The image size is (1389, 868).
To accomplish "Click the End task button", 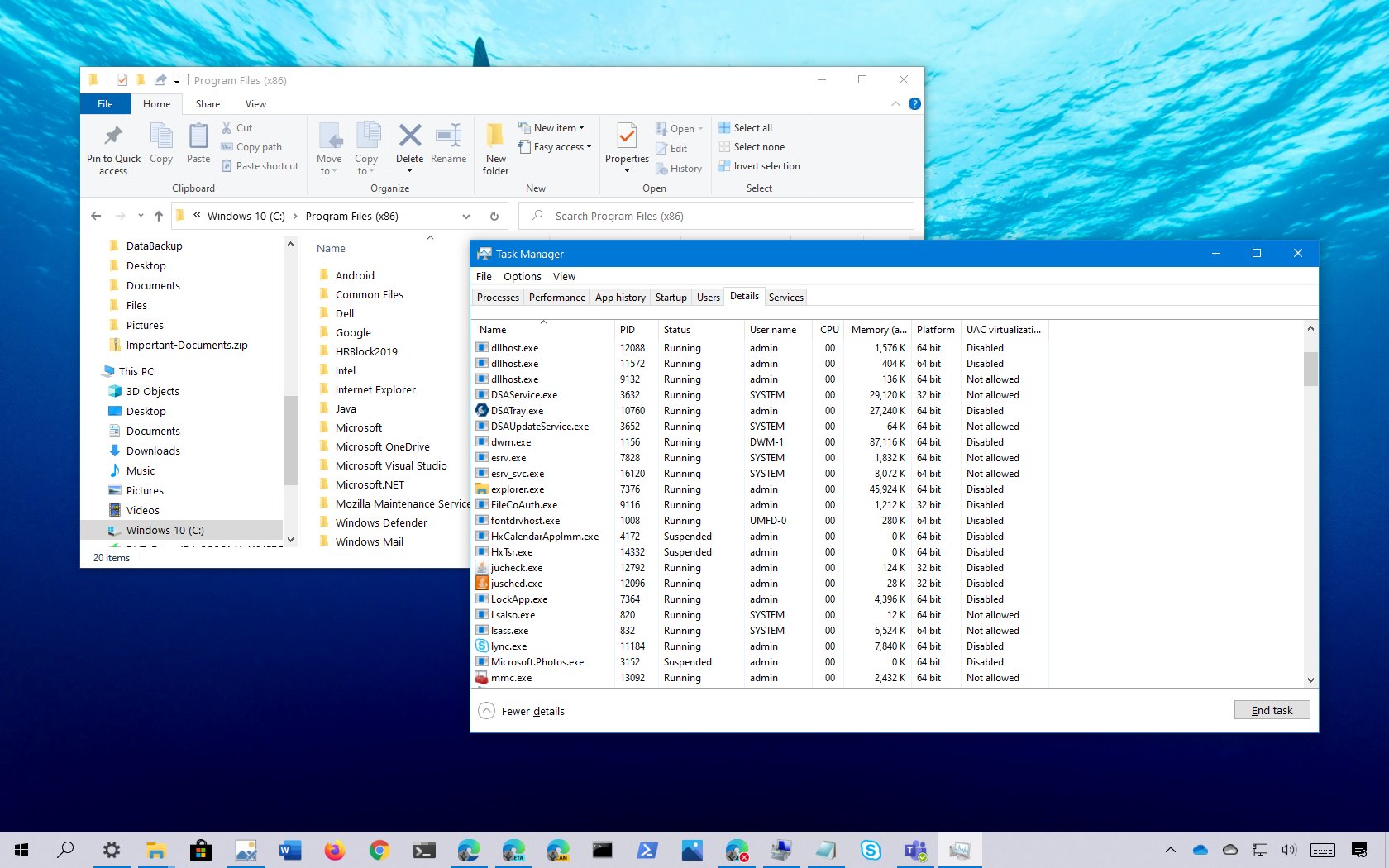I will pos(1271,709).
